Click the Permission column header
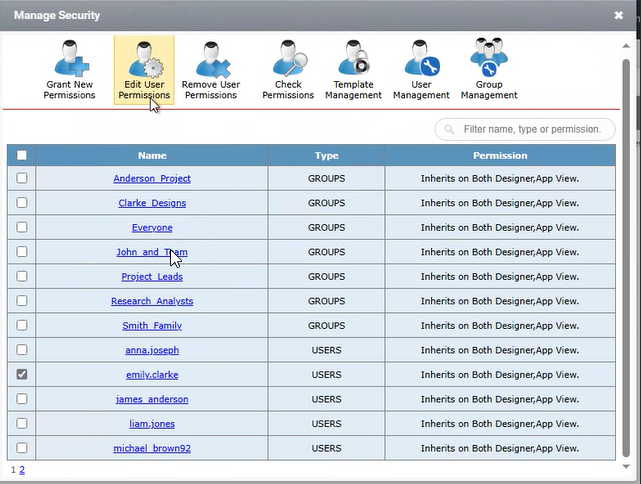641x484 pixels. point(500,155)
